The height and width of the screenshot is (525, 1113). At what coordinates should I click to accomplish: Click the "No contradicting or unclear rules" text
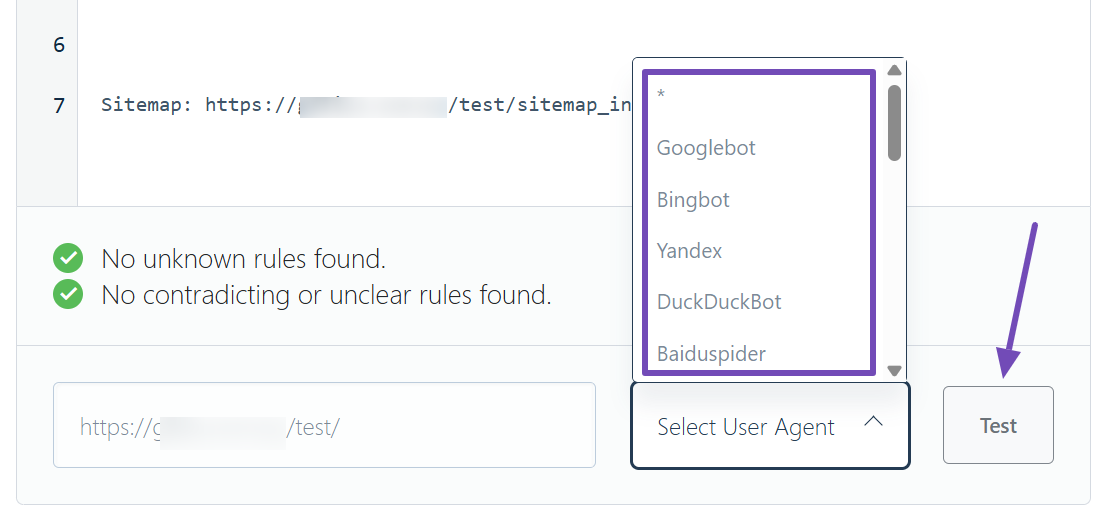326,295
